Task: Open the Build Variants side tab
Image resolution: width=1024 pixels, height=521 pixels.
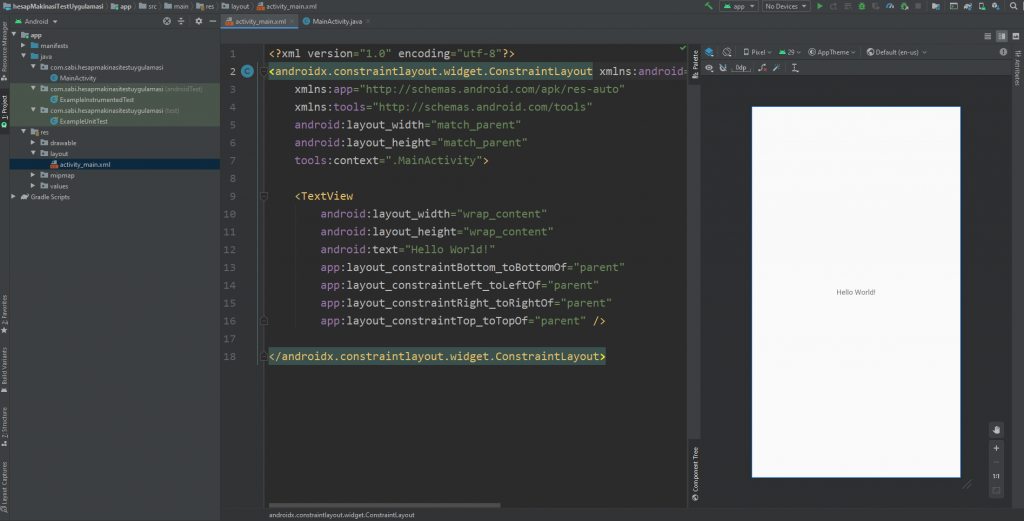Action: coord(5,370)
